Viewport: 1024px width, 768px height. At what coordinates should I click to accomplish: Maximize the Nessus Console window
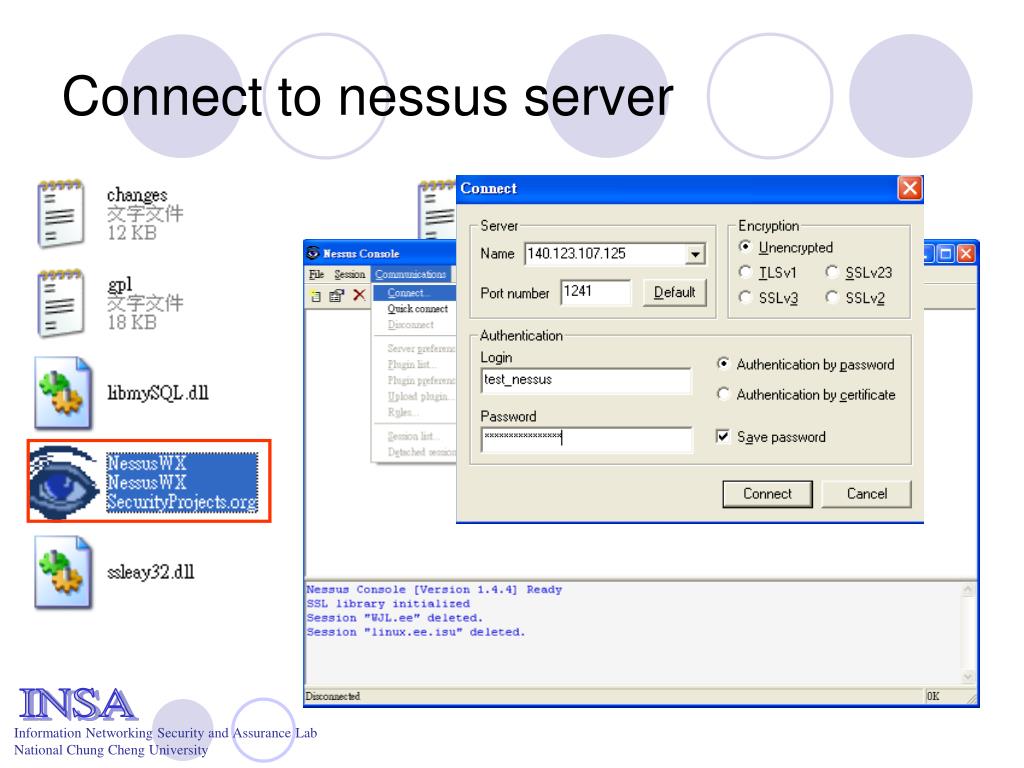pyautogui.click(x=945, y=253)
